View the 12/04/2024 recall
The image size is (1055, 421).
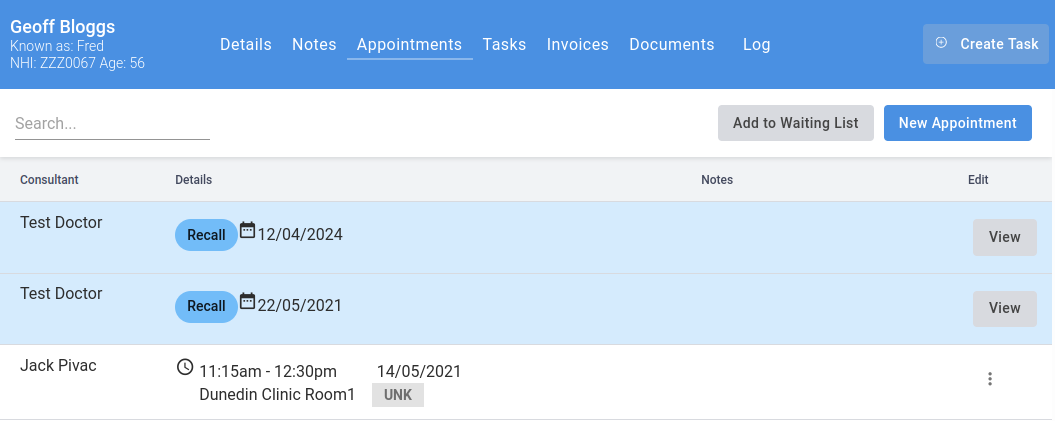point(1004,237)
